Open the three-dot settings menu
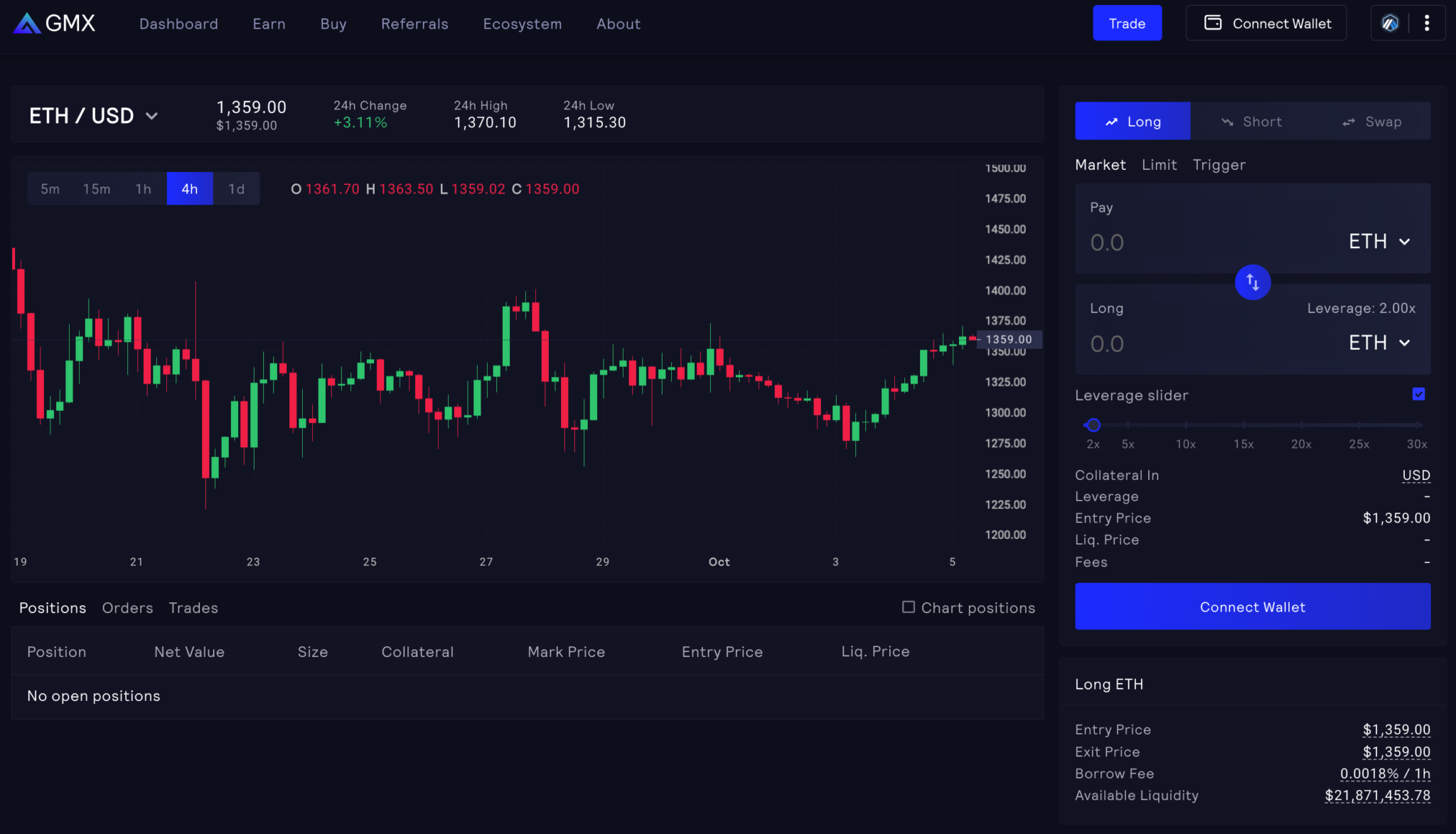The width and height of the screenshot is (1456, 834). click(x=1426, y=23)
